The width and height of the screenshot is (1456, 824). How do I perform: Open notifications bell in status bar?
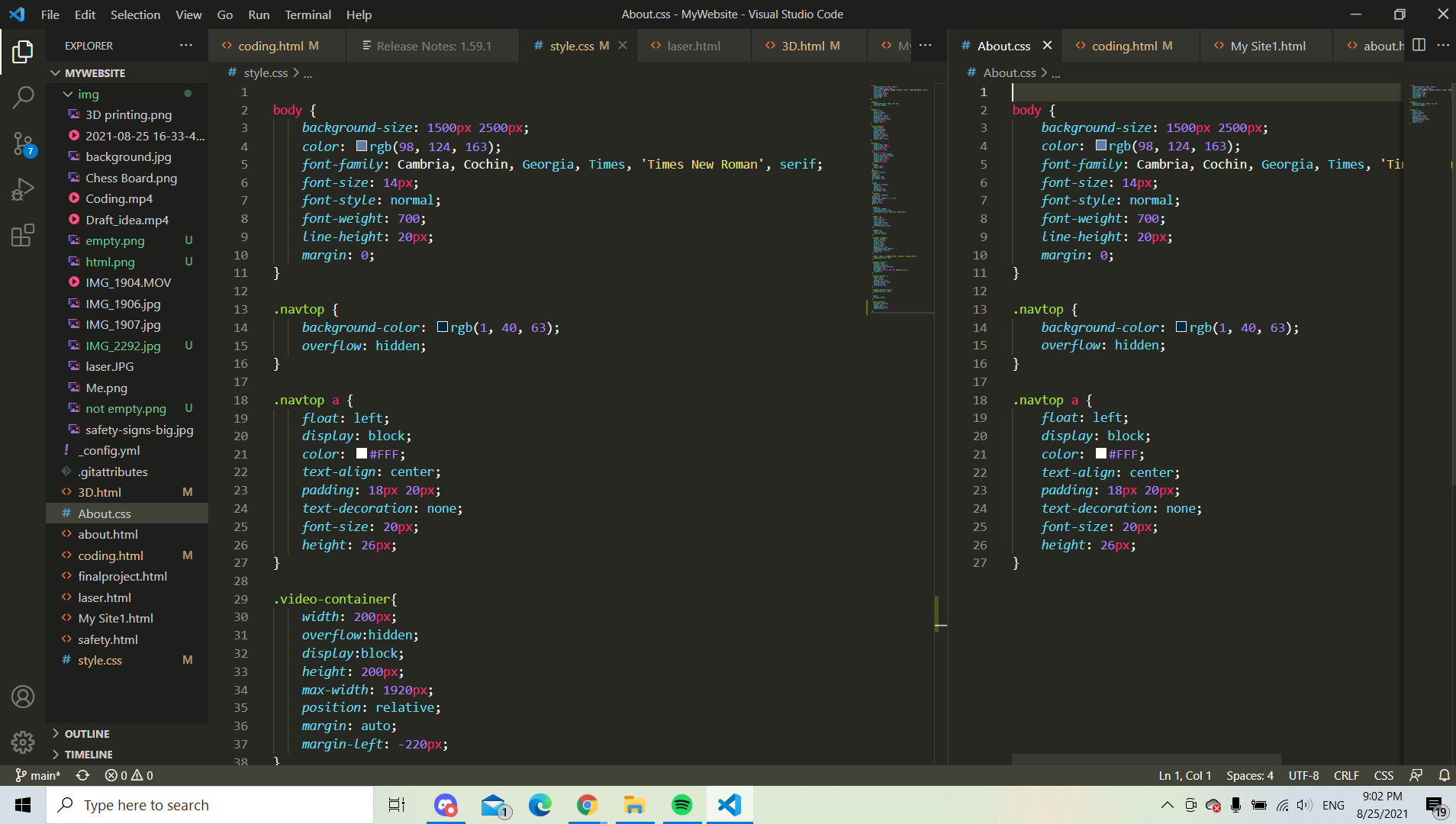[x=1444, y=775]
